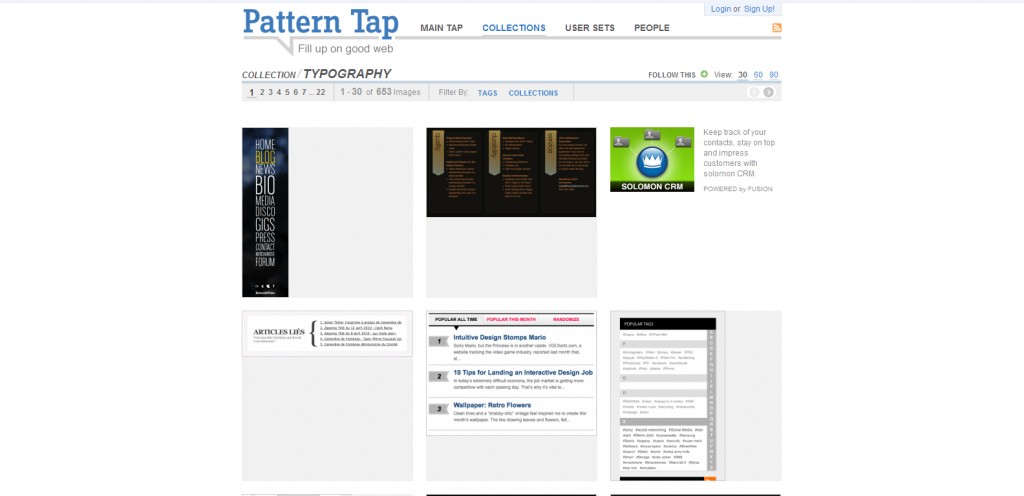This screenshot has height=496, width=1024.
Task: Jump to page 22
Action: click(x=321, y=93)
